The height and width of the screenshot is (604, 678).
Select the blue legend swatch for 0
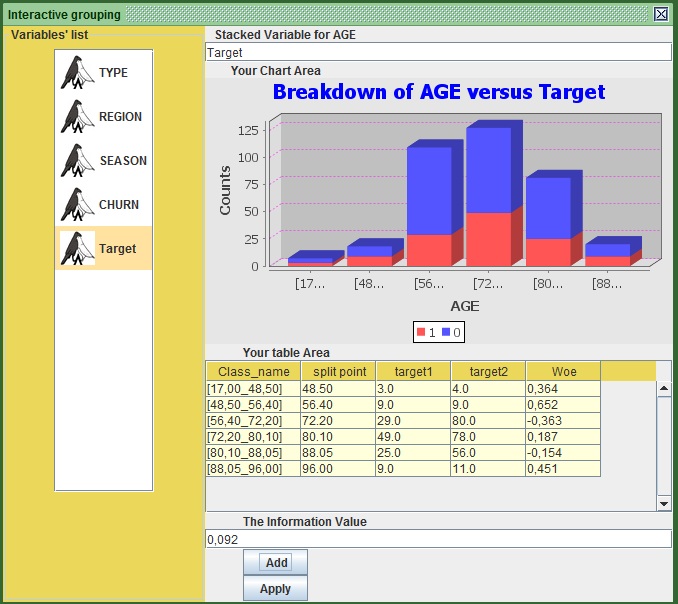coord(446,332)
